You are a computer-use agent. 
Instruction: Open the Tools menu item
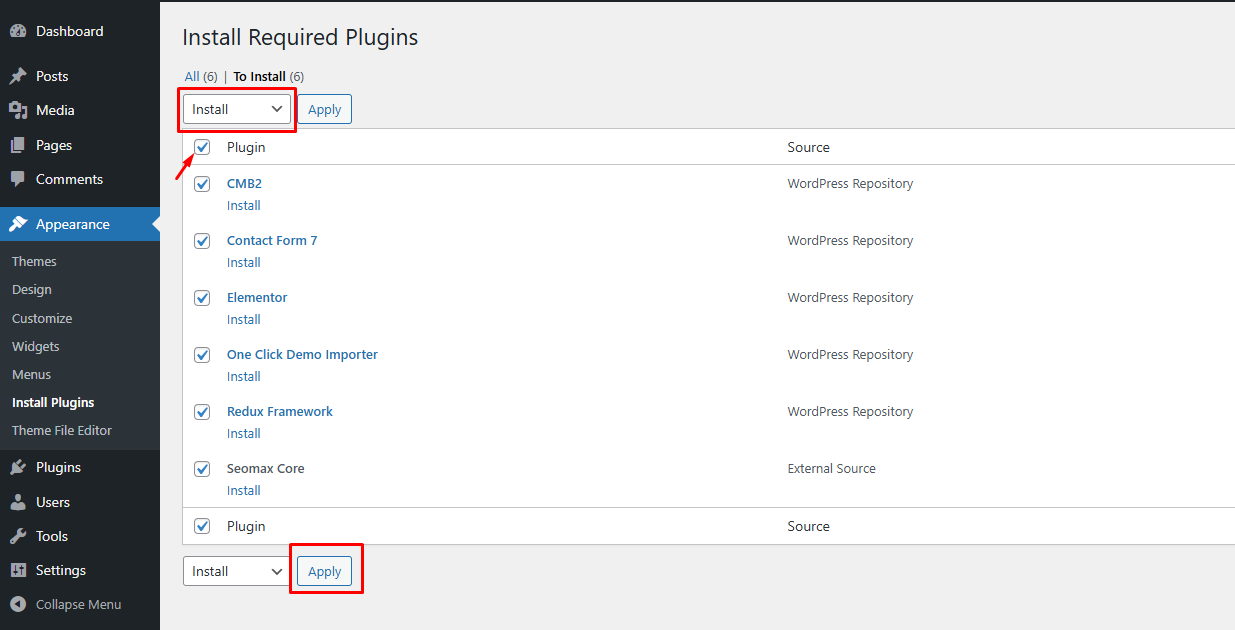tap(52, 536)
